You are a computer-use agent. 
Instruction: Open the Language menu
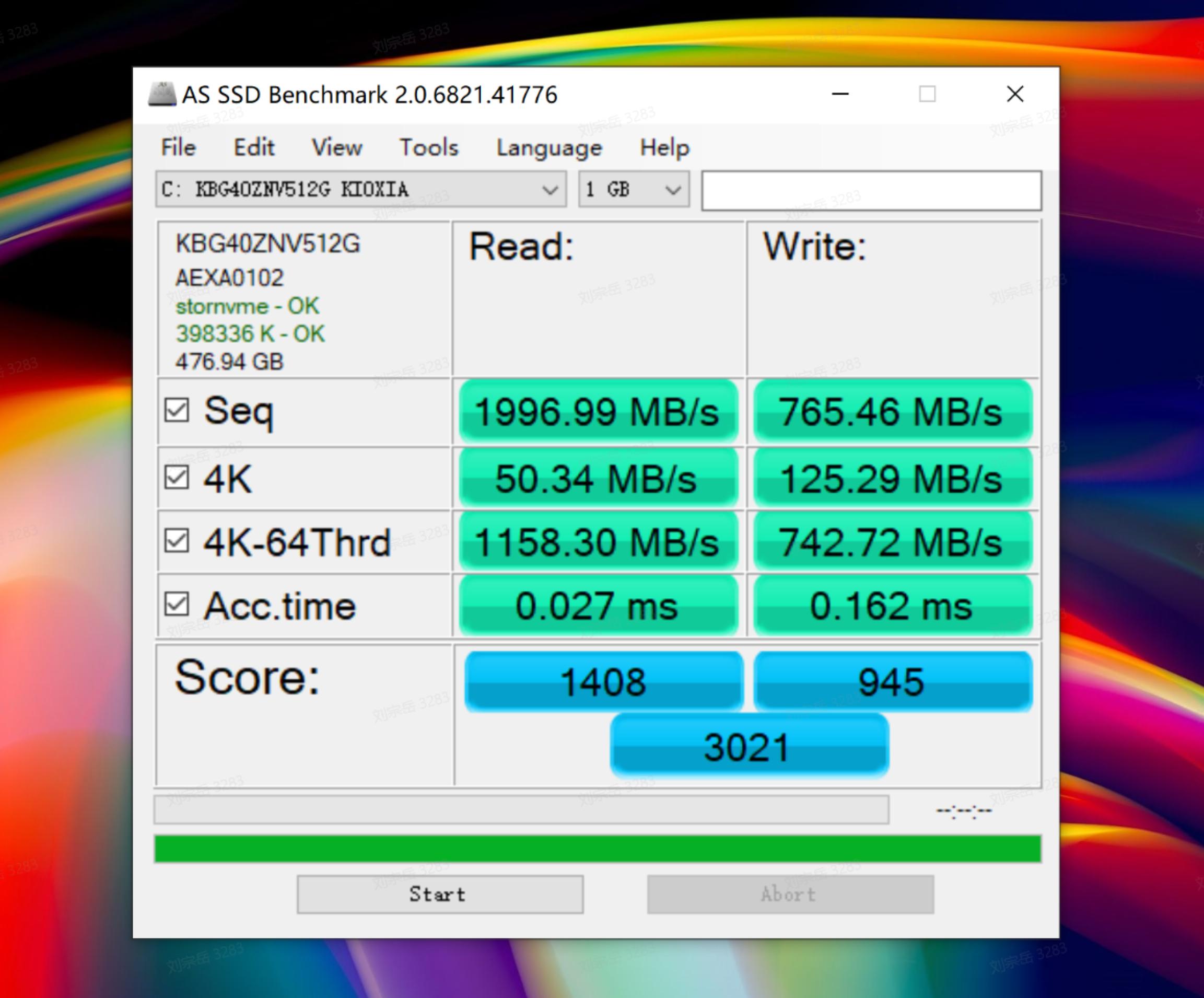[x=548, y=147]
